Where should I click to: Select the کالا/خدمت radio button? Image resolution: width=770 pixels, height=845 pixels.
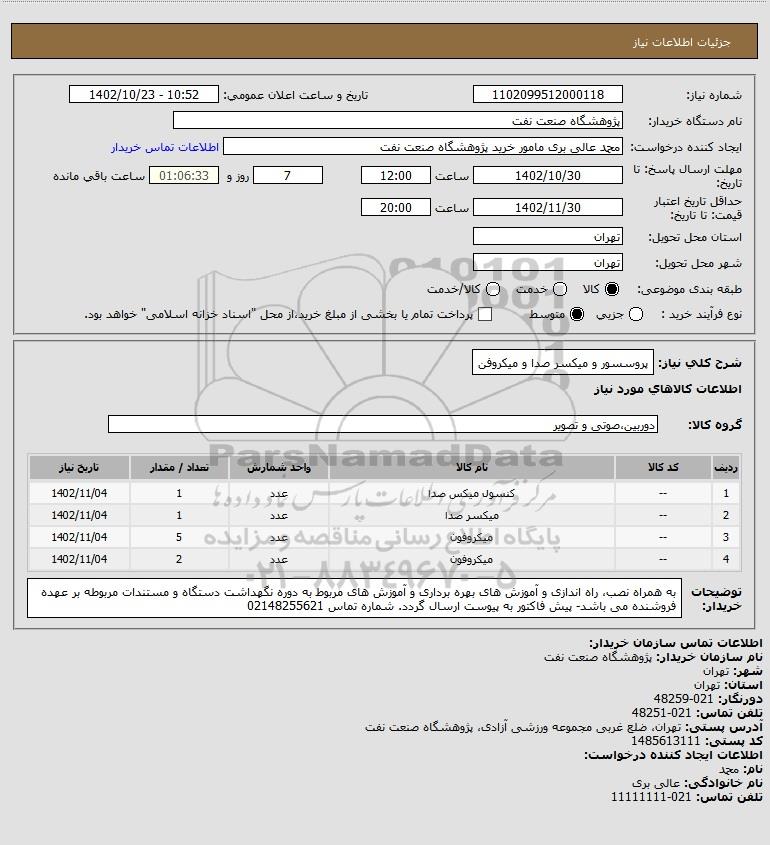pyautogui.click(x=492, y=289)
